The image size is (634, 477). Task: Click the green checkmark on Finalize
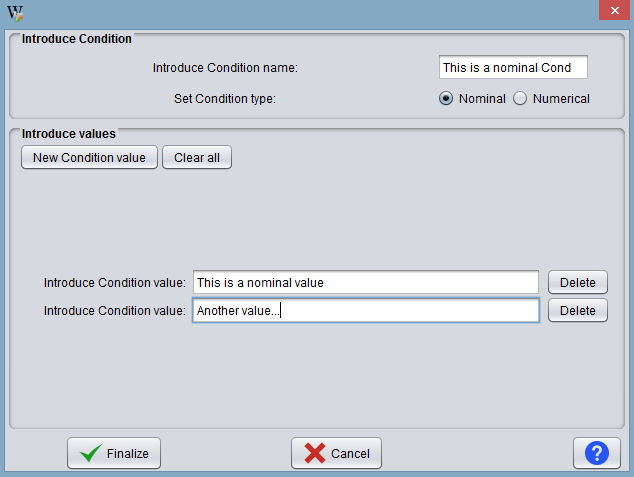tap(91, 453)
